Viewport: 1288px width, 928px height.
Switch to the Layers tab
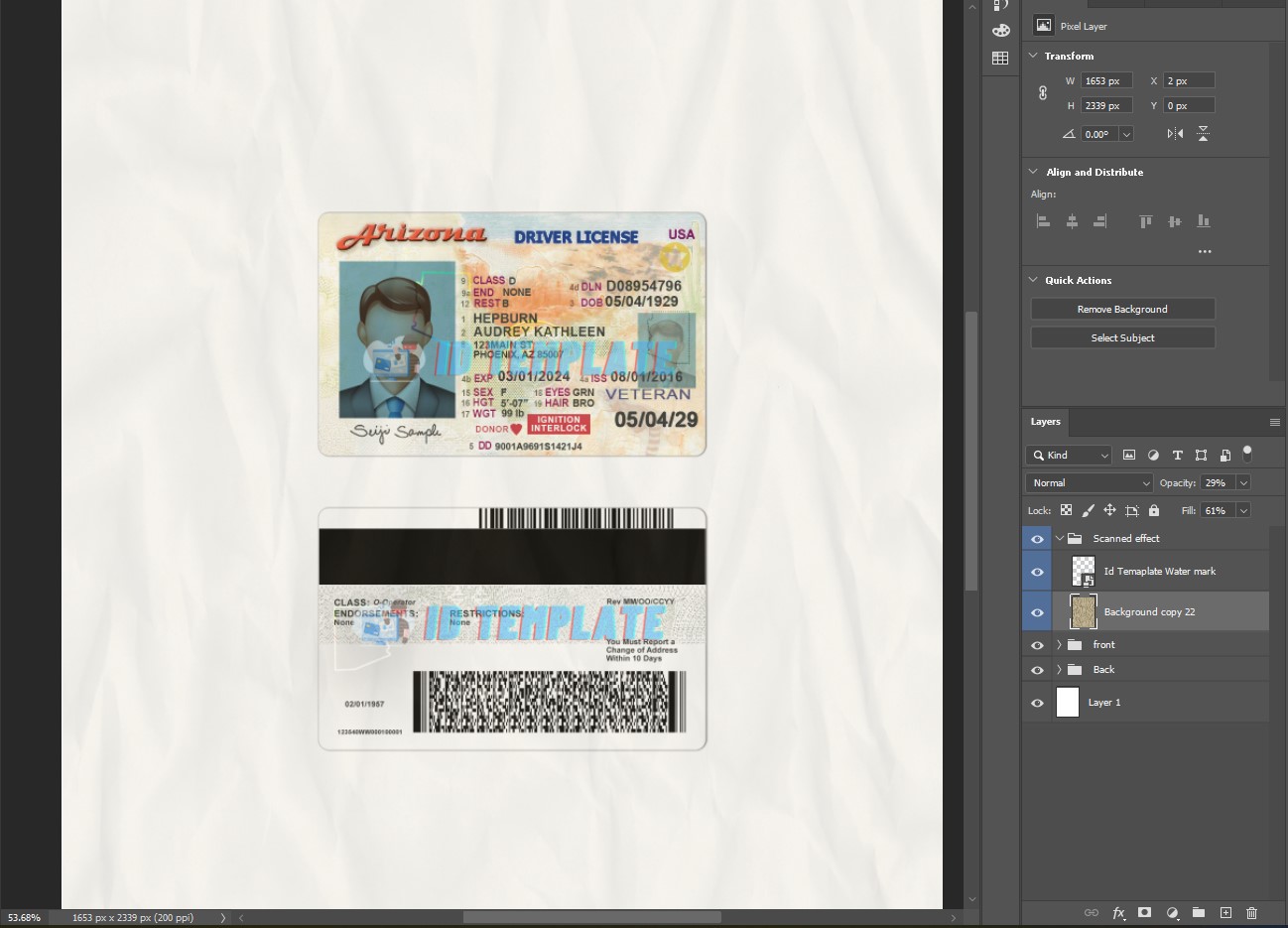1045,422
